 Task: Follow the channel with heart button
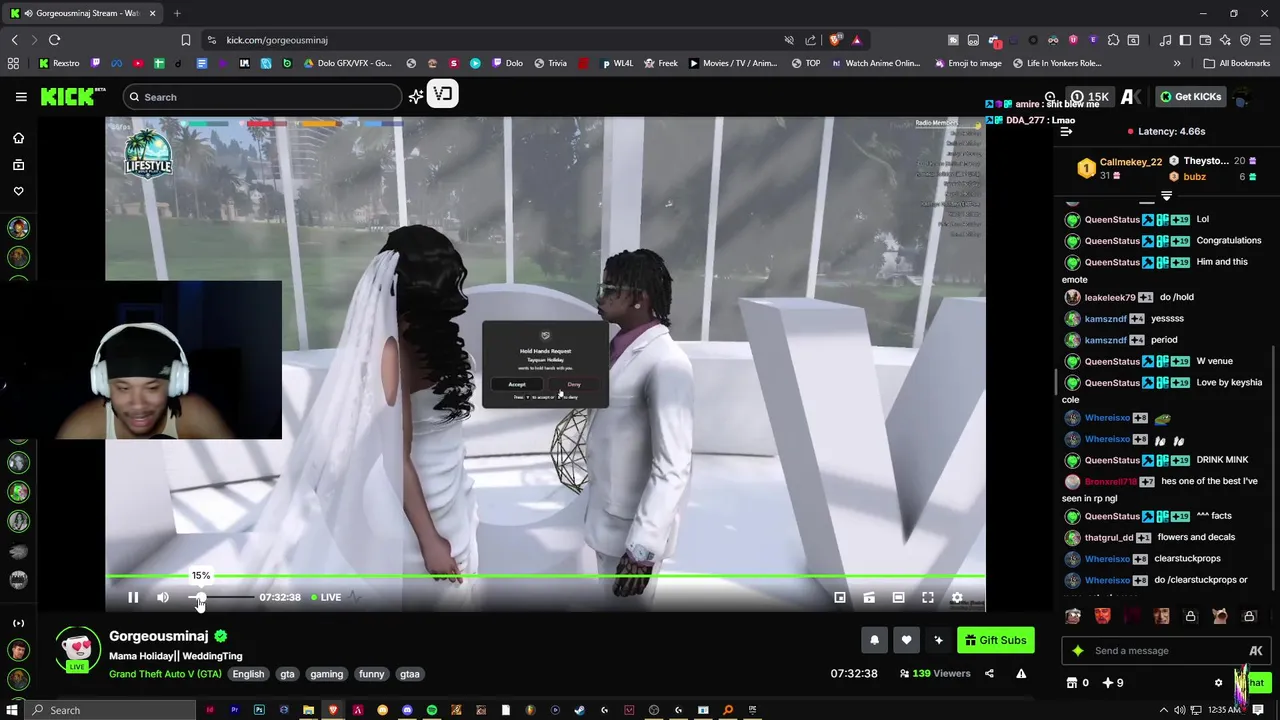(x=906, y=640)
